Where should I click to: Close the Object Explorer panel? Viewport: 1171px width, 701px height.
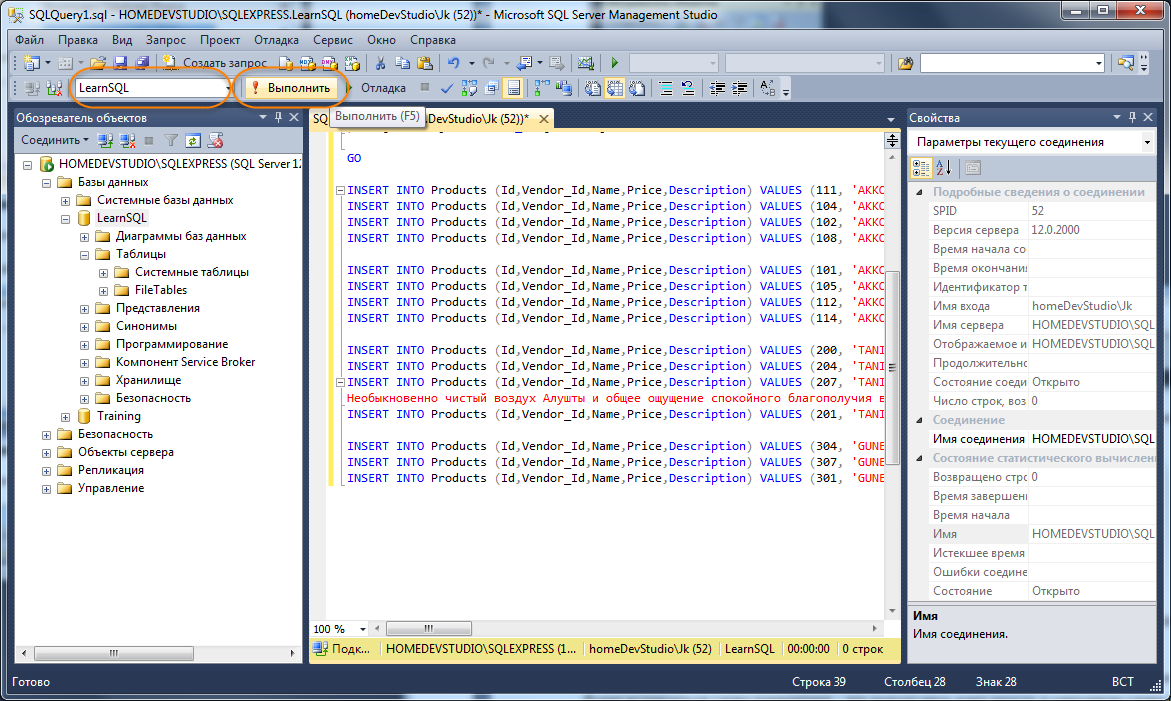(x=294, y=117)
